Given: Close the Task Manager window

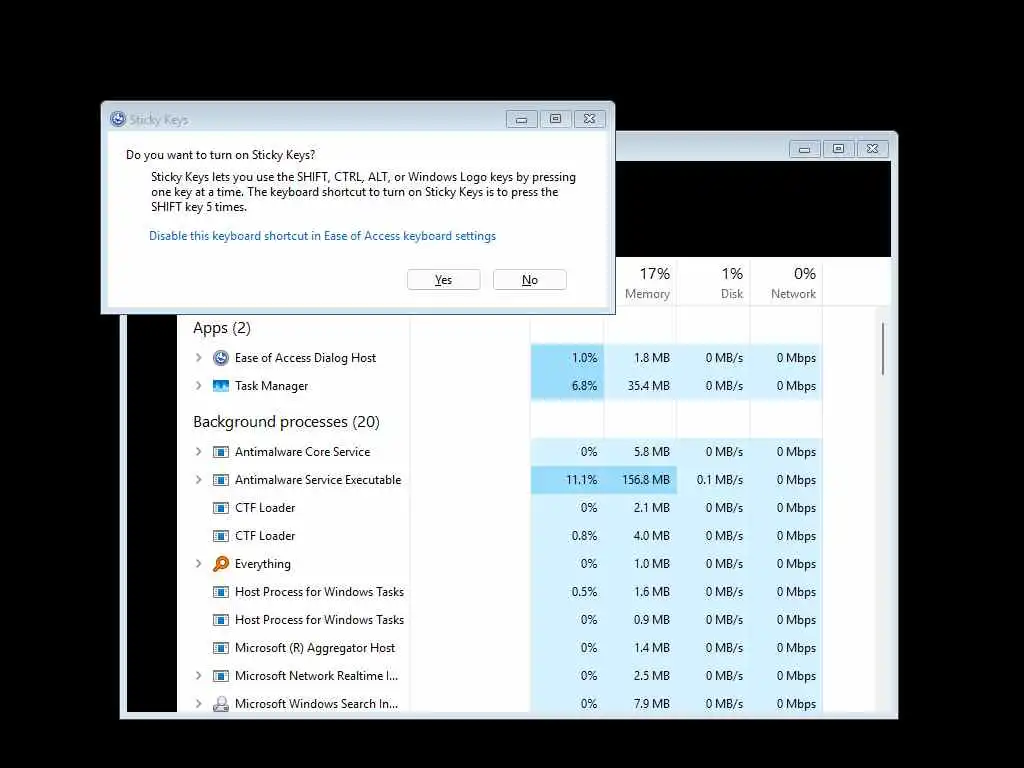Looking at the screenshot, I should coord(872,149).
